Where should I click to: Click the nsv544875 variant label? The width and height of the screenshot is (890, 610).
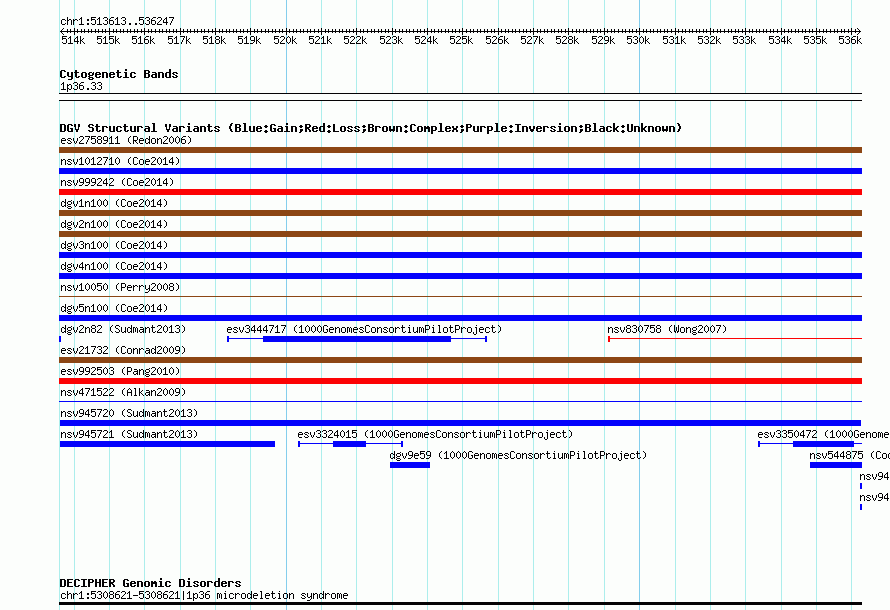pyautogui.click(x=849, y=455)
